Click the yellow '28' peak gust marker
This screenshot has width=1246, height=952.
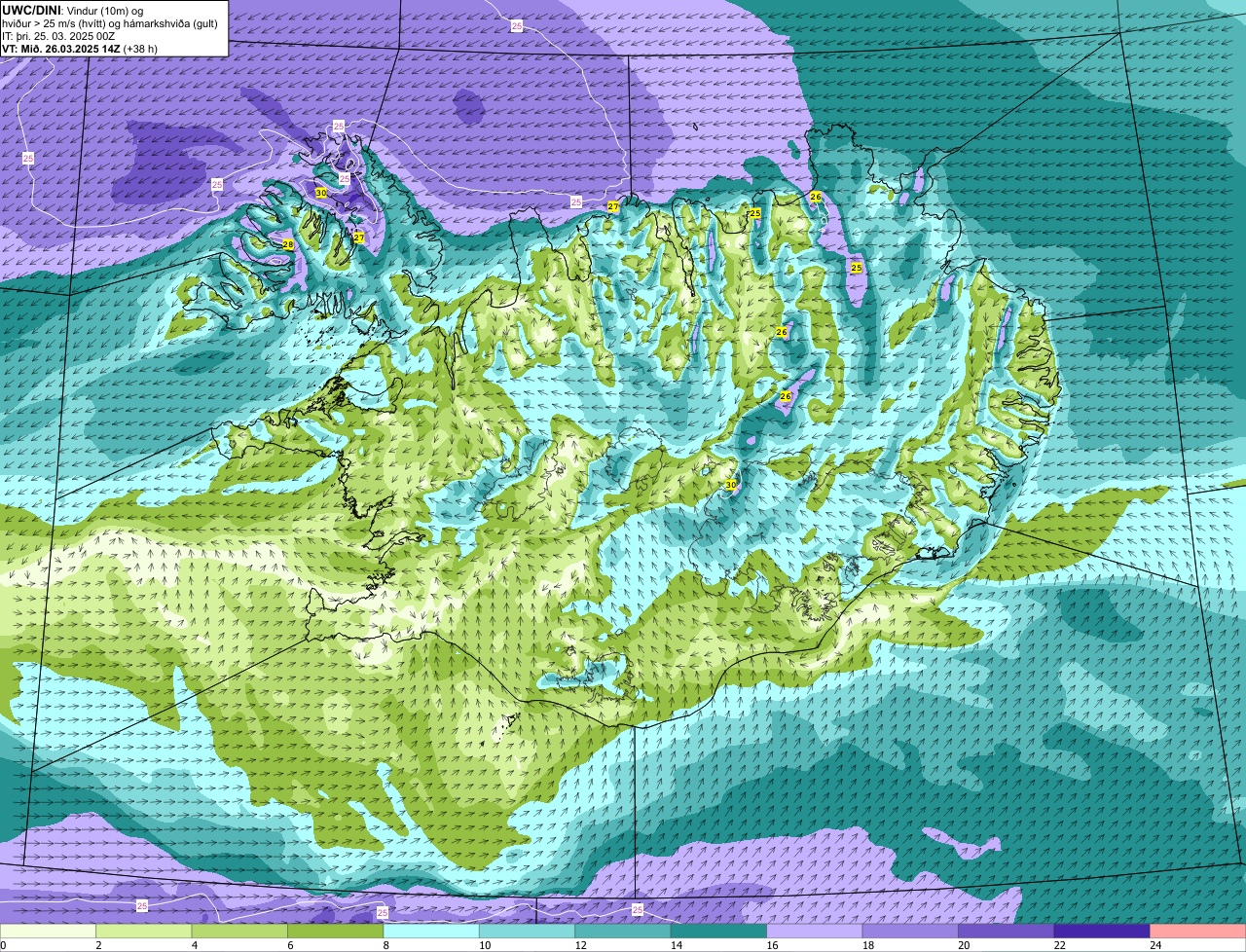point(288,244)
